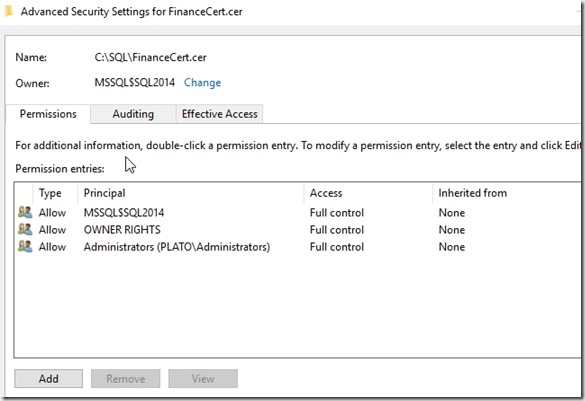The height and width of the screenshot is (401, 585).
Task: Sort by the Type column header
Action: [55, 193]
